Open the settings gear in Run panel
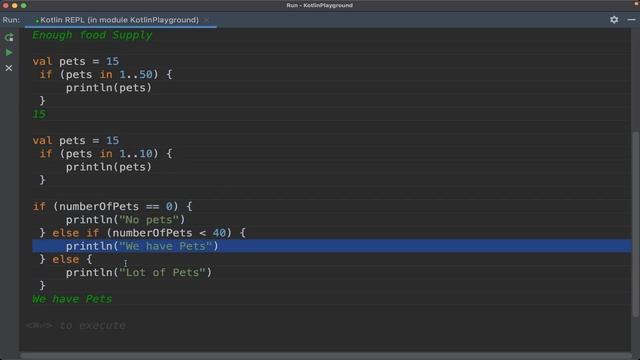 614,20
